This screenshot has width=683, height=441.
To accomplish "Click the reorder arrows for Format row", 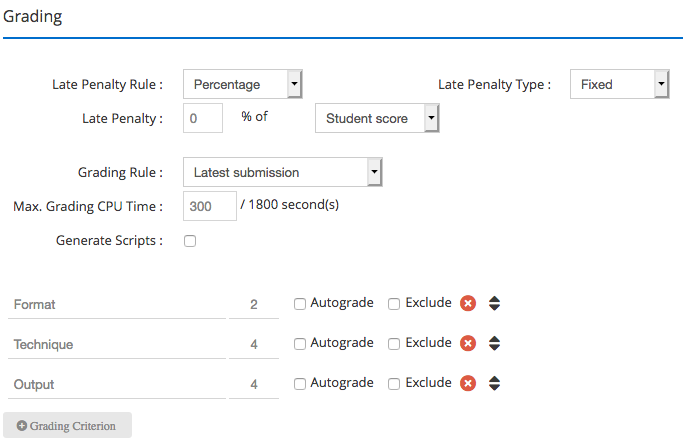I will point(494,303).
